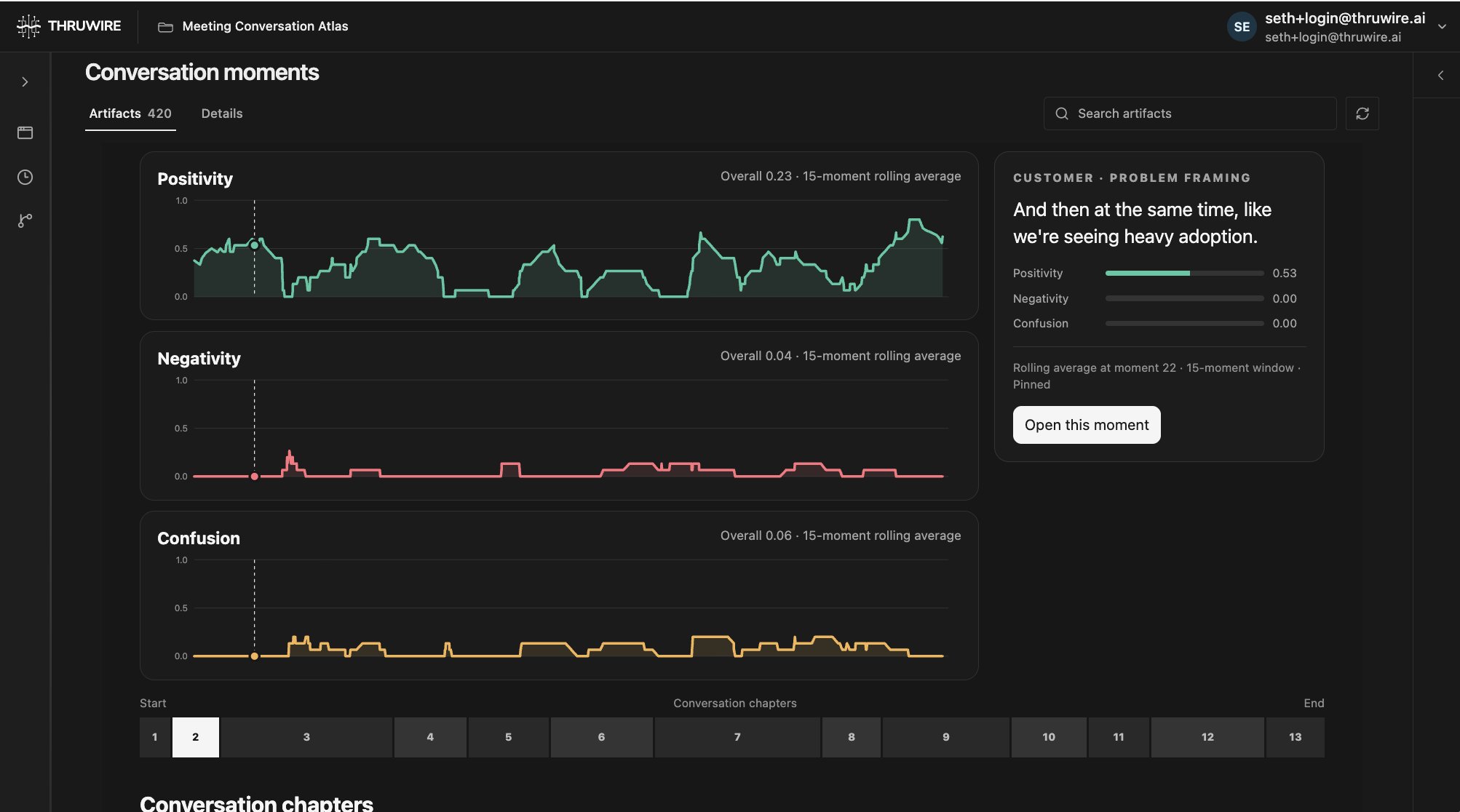The width and height of the screenshot is (1460, 812).
Task: Collapse the right panel with the chevron
Action: [1440, 75]
